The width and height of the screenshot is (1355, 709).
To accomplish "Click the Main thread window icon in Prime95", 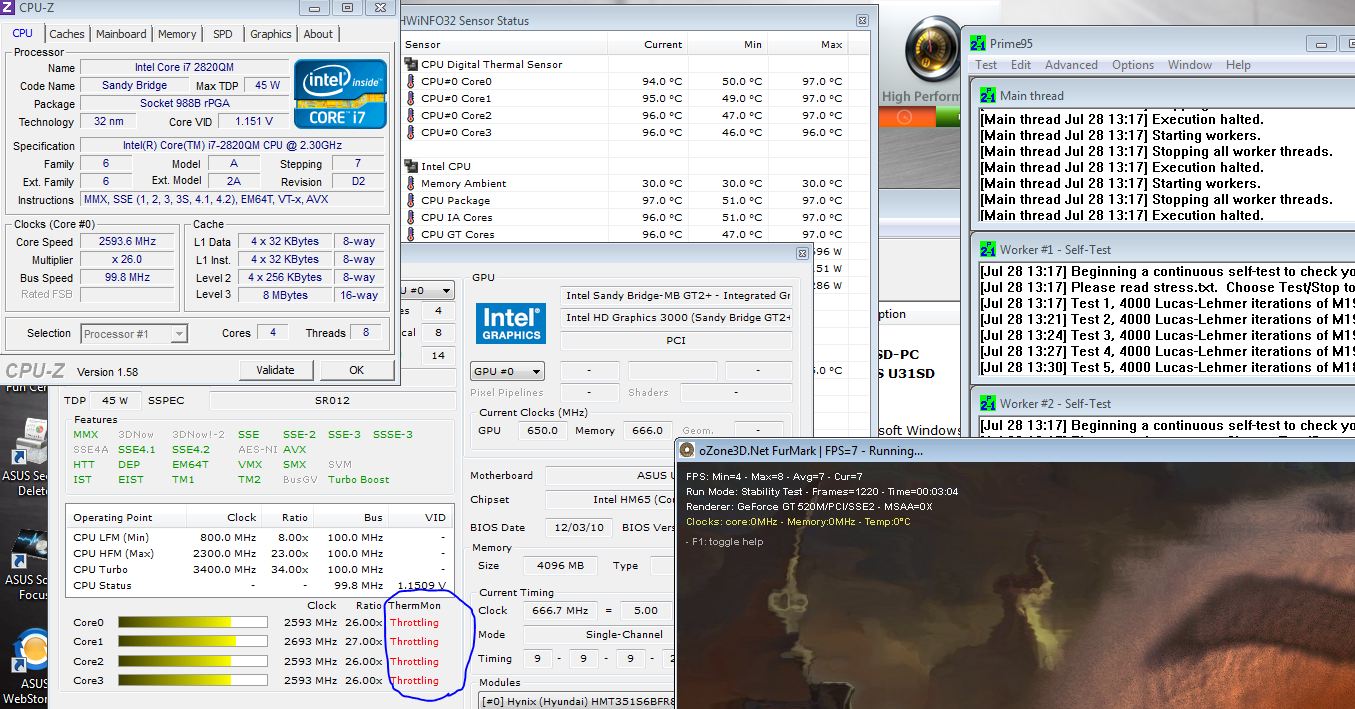I will point(988,96).
